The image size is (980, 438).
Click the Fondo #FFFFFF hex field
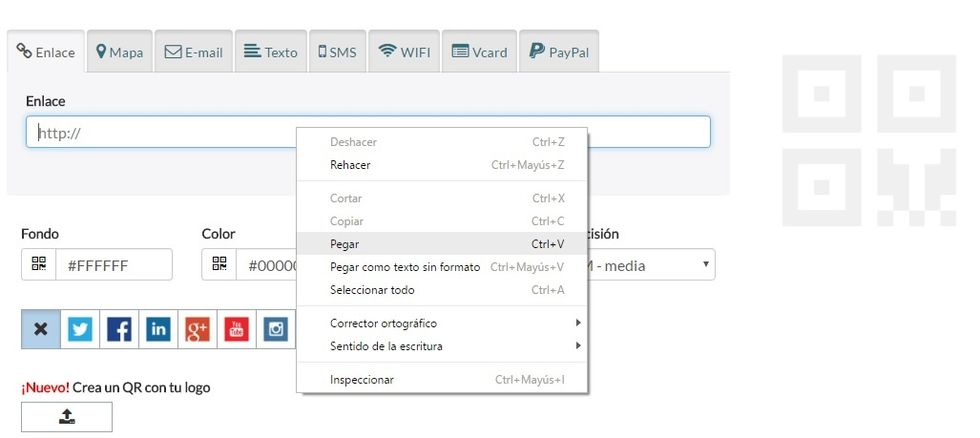coord(113,265)
